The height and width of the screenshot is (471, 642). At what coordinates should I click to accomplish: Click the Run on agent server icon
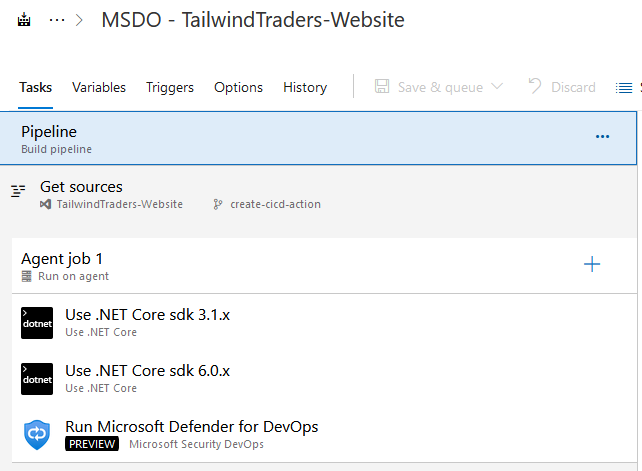click(27, 276)
